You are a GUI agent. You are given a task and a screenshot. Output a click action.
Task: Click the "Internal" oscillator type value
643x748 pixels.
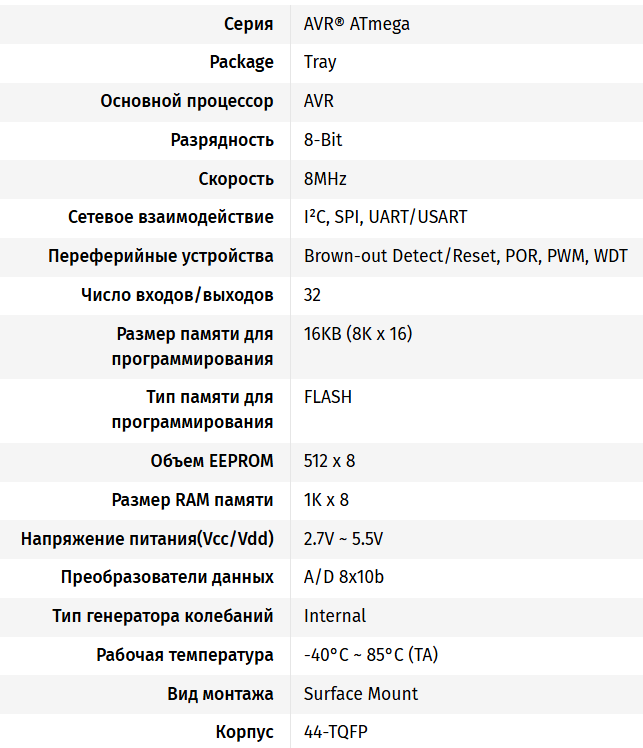tap(335, 616)
